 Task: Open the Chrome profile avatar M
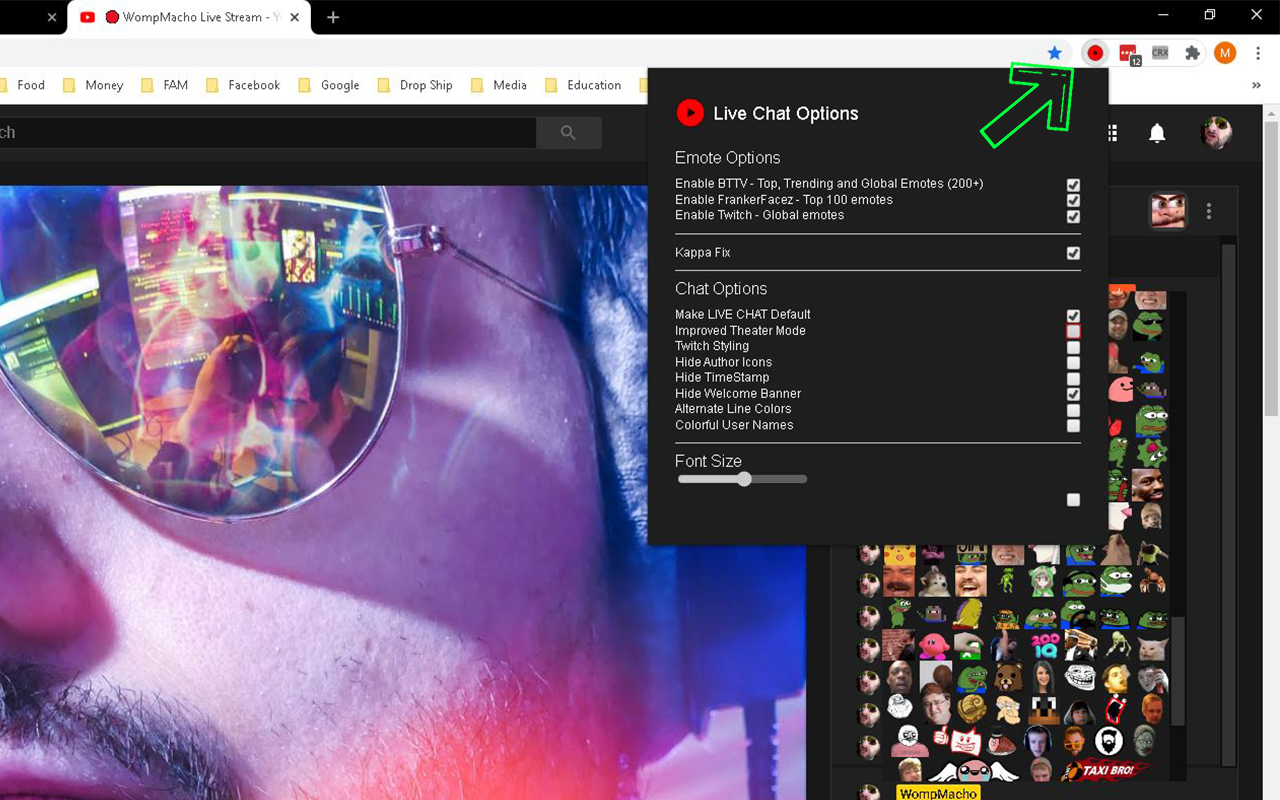click(1225, 53)
